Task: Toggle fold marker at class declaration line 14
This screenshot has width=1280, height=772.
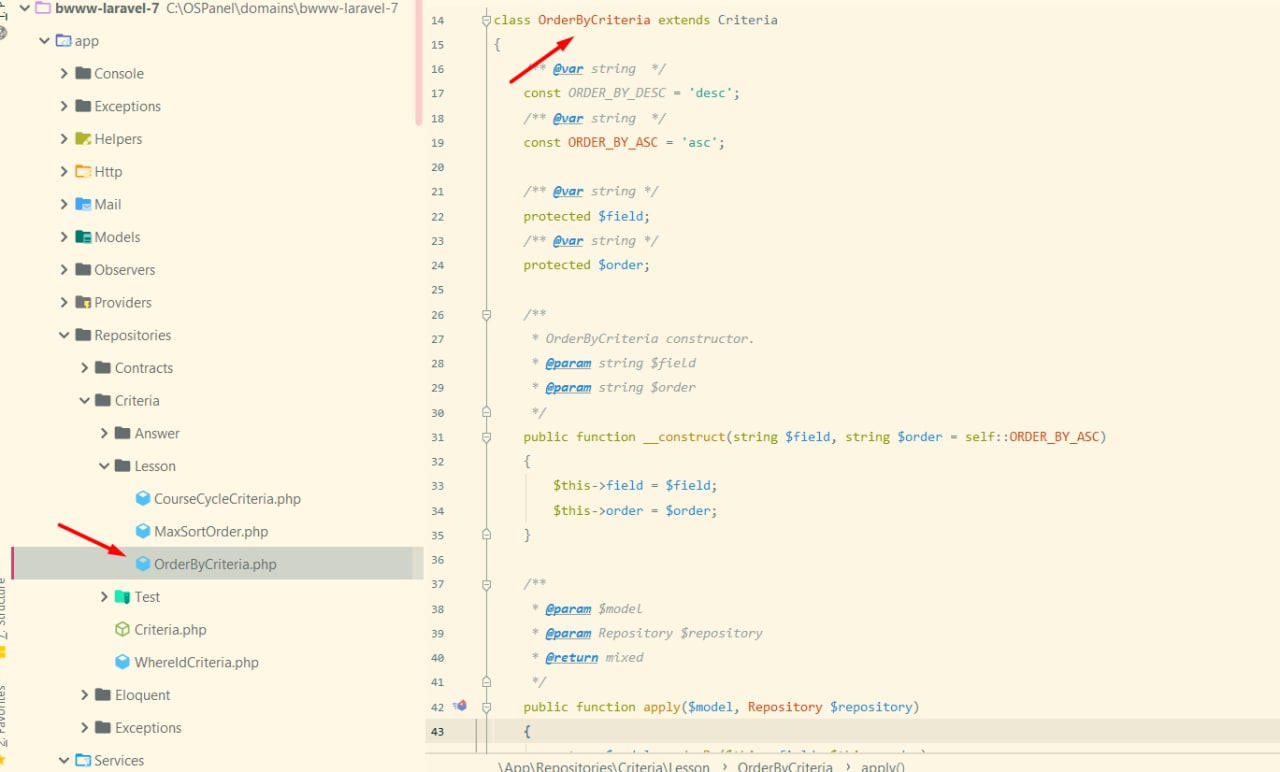Action: 486,21
